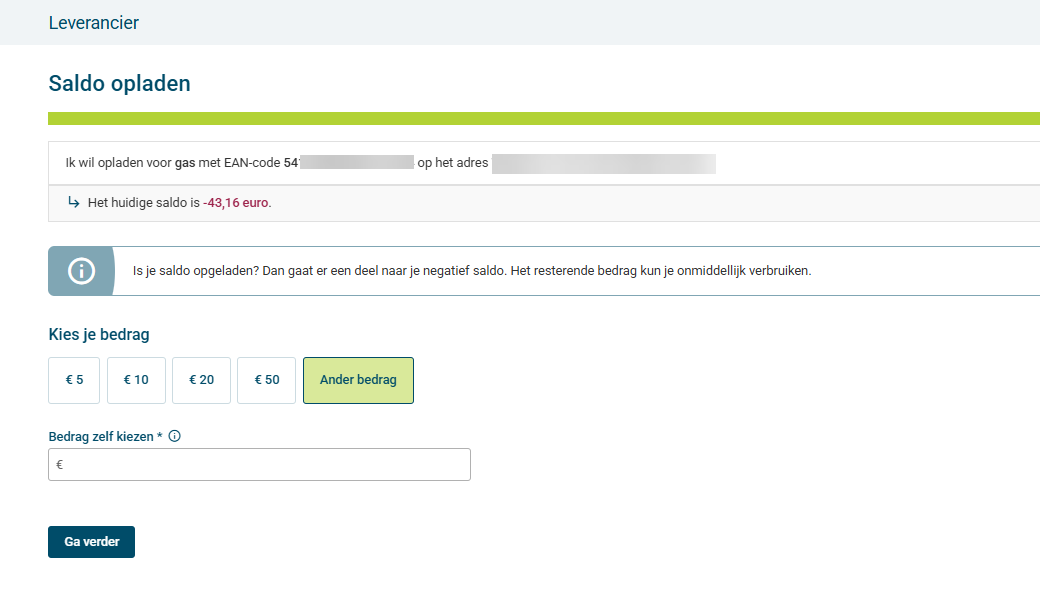Click the arrow icon before current balance text
The width and height of the screenshot is (1040, 615).
pyautogui.click(x=73, y=202)
